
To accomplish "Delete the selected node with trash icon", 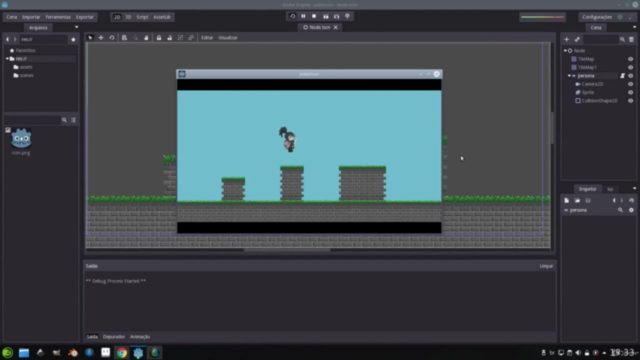I will (631, 39).
